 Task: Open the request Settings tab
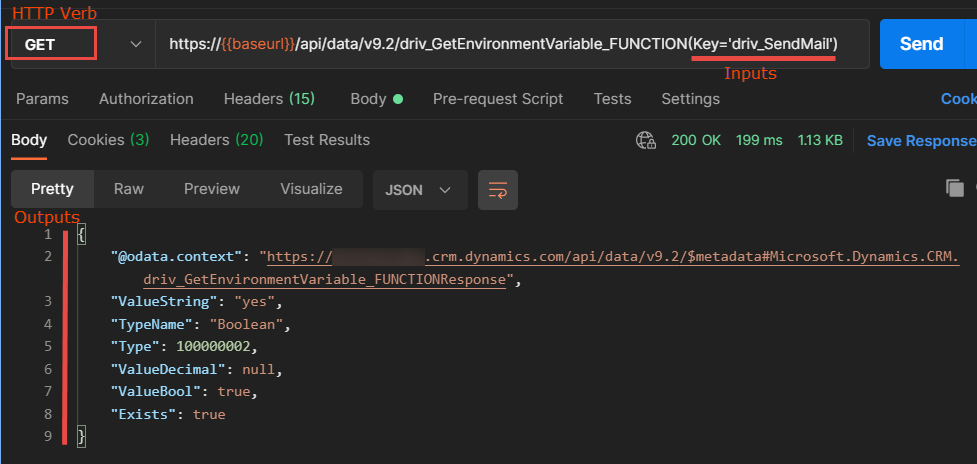(690, 99)
